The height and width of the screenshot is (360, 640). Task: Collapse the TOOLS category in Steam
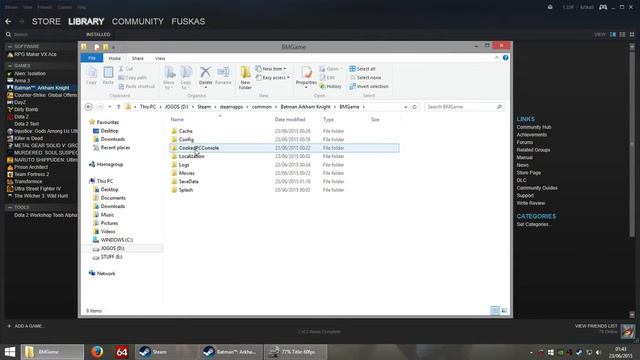tap(10, 207)
